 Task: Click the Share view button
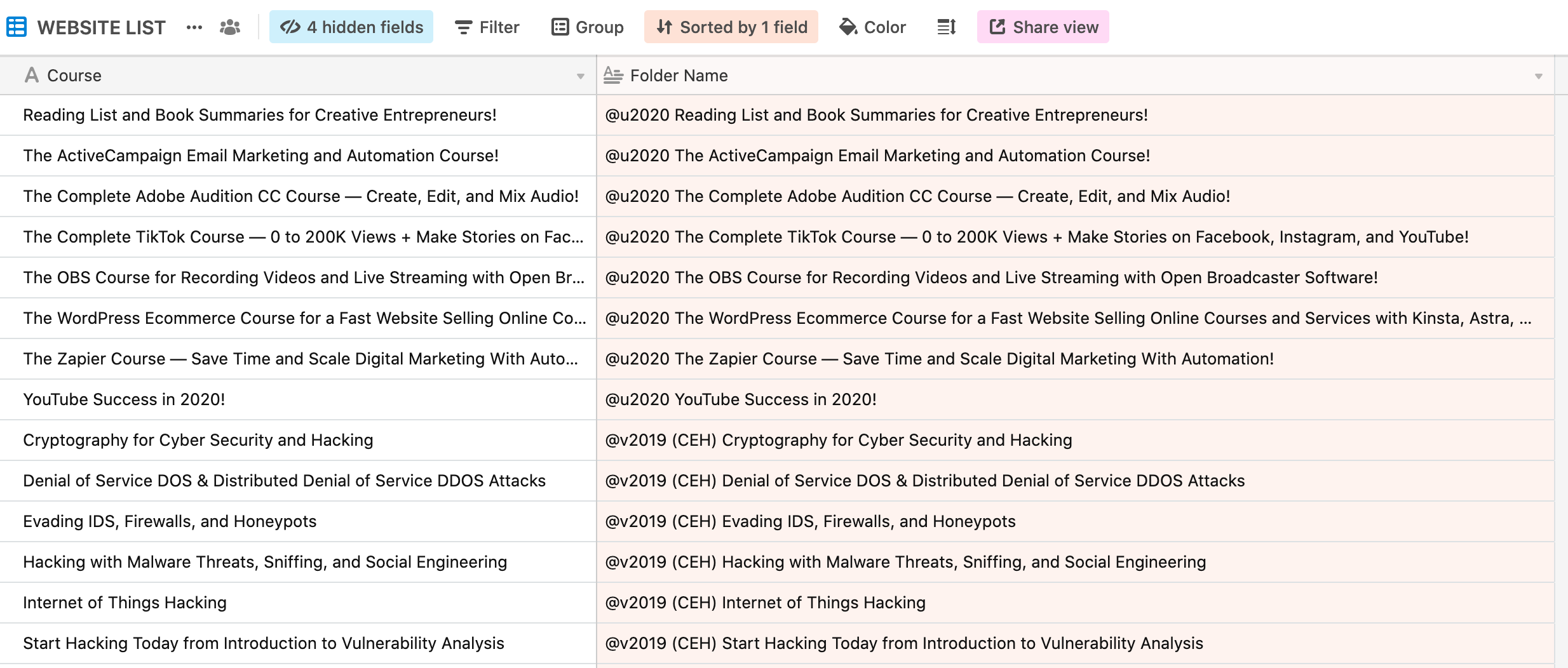point(1043,27)
